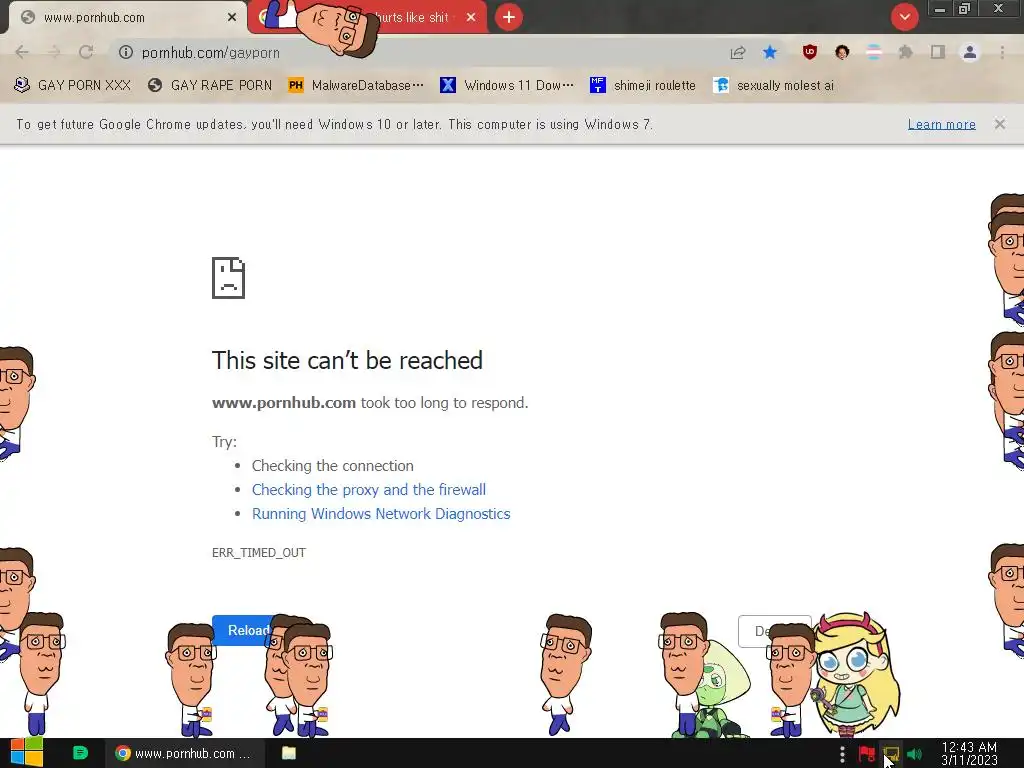
Task: Click the sad page error icon
Action: coord(229,278)
